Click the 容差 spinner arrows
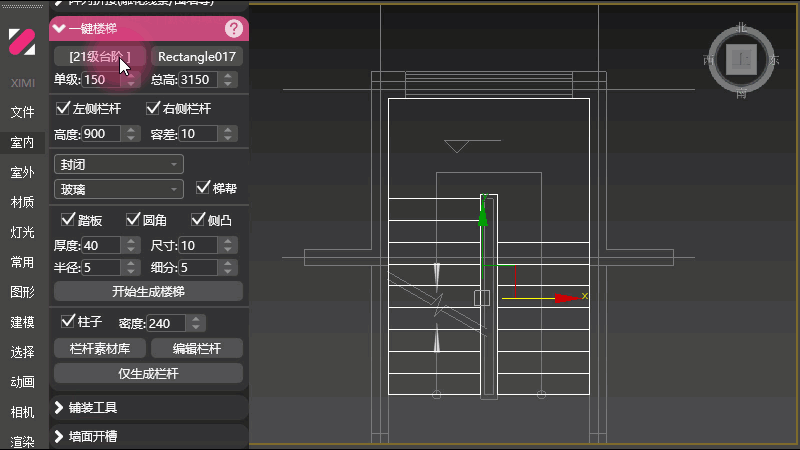 click(228, 134)
